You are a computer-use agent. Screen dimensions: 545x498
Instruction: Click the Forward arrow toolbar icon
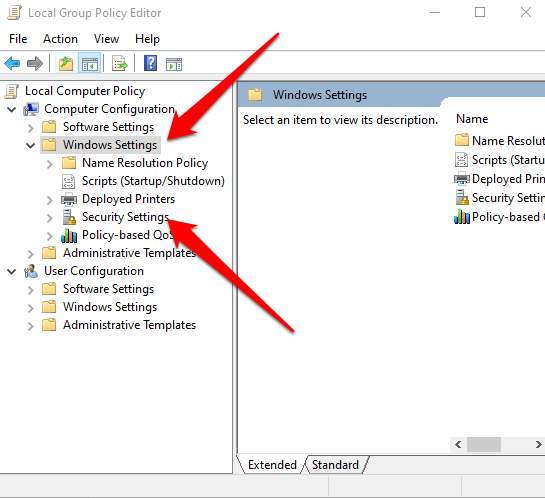[34, 64]
